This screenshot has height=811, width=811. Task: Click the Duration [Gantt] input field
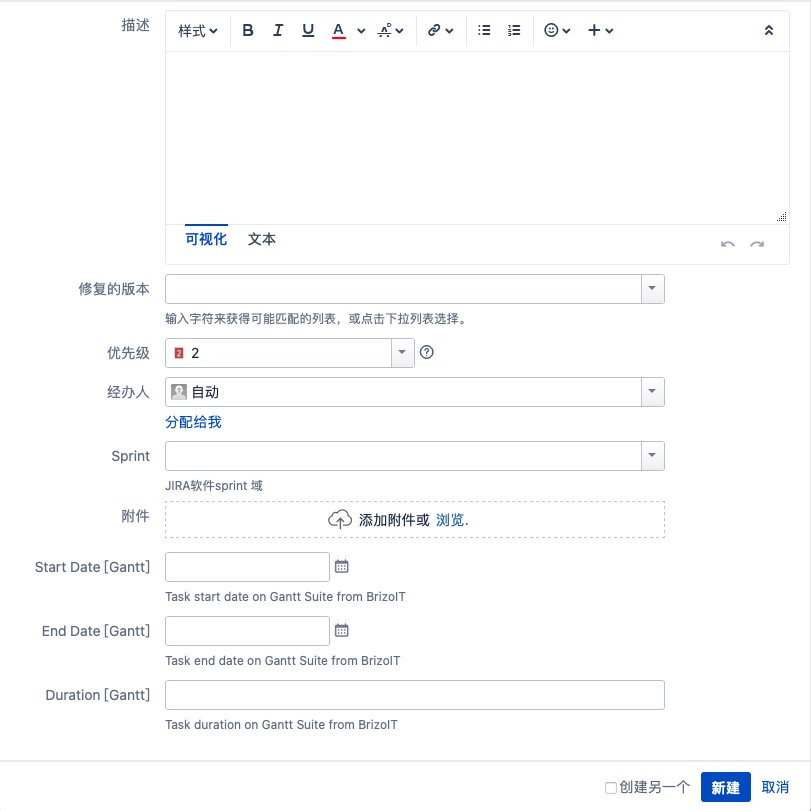coord(415,695)
